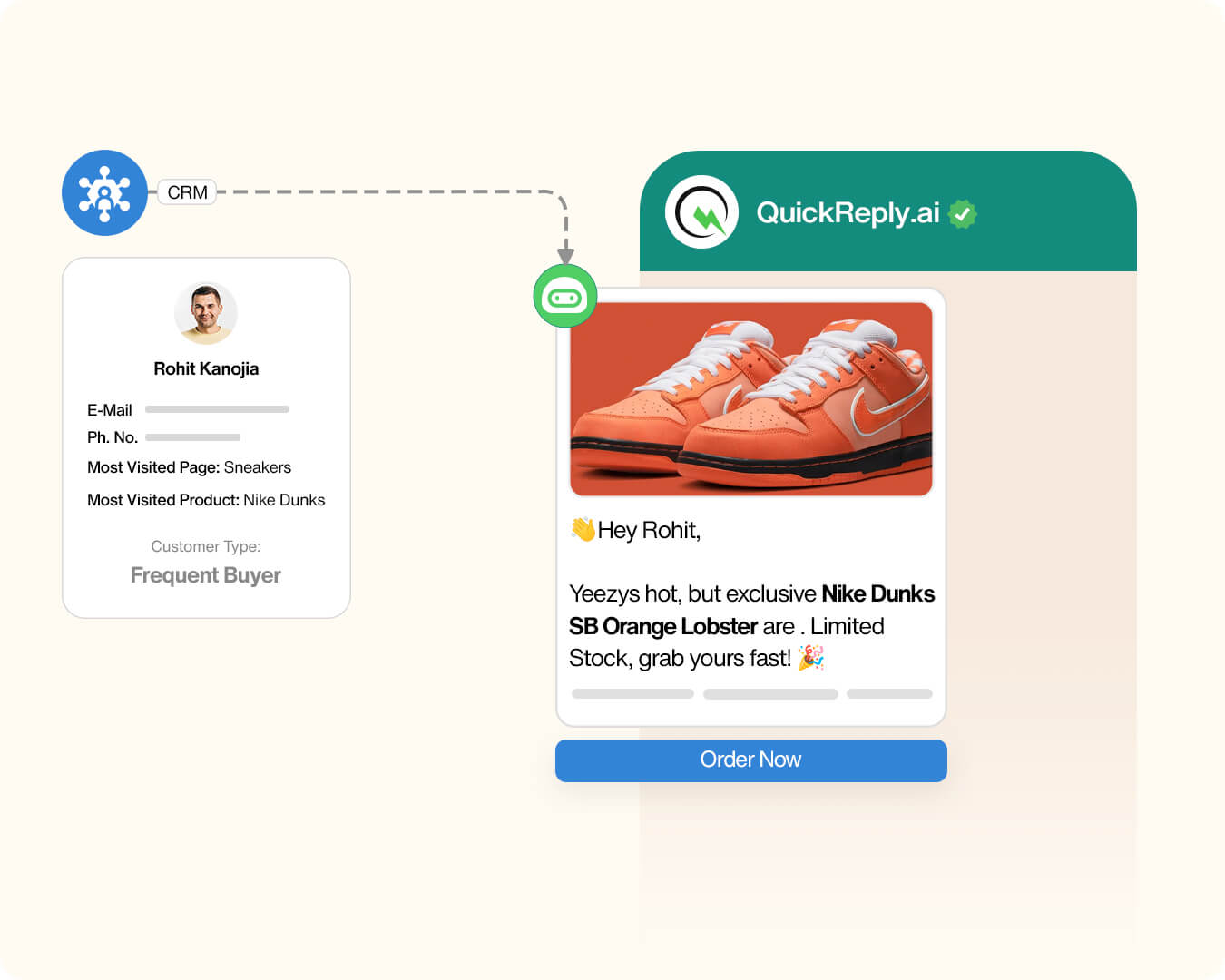
Task: Click the waving hand emoji
Action: coord(583,529)
